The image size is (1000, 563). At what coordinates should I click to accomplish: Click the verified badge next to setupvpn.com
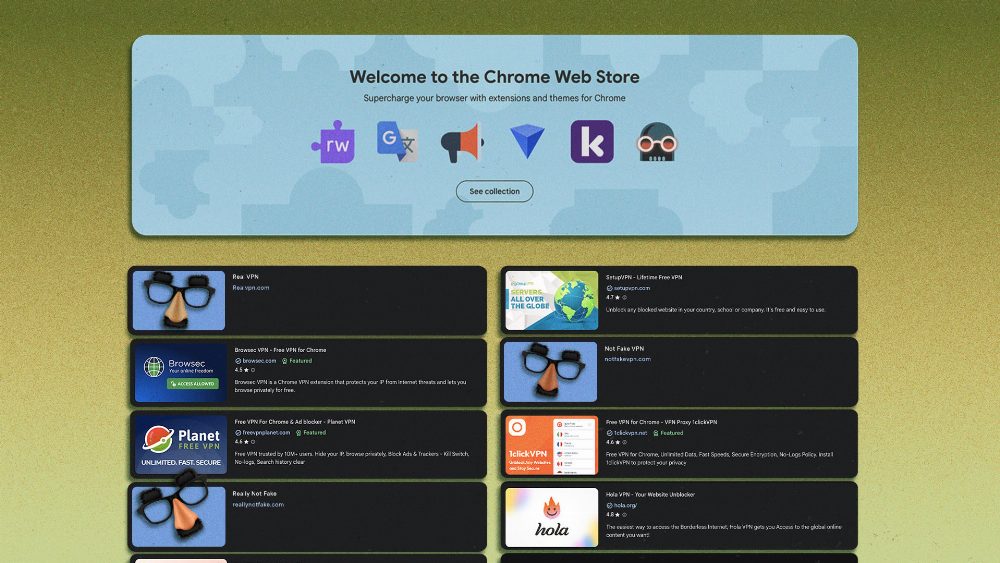click(x=609, y=288)
